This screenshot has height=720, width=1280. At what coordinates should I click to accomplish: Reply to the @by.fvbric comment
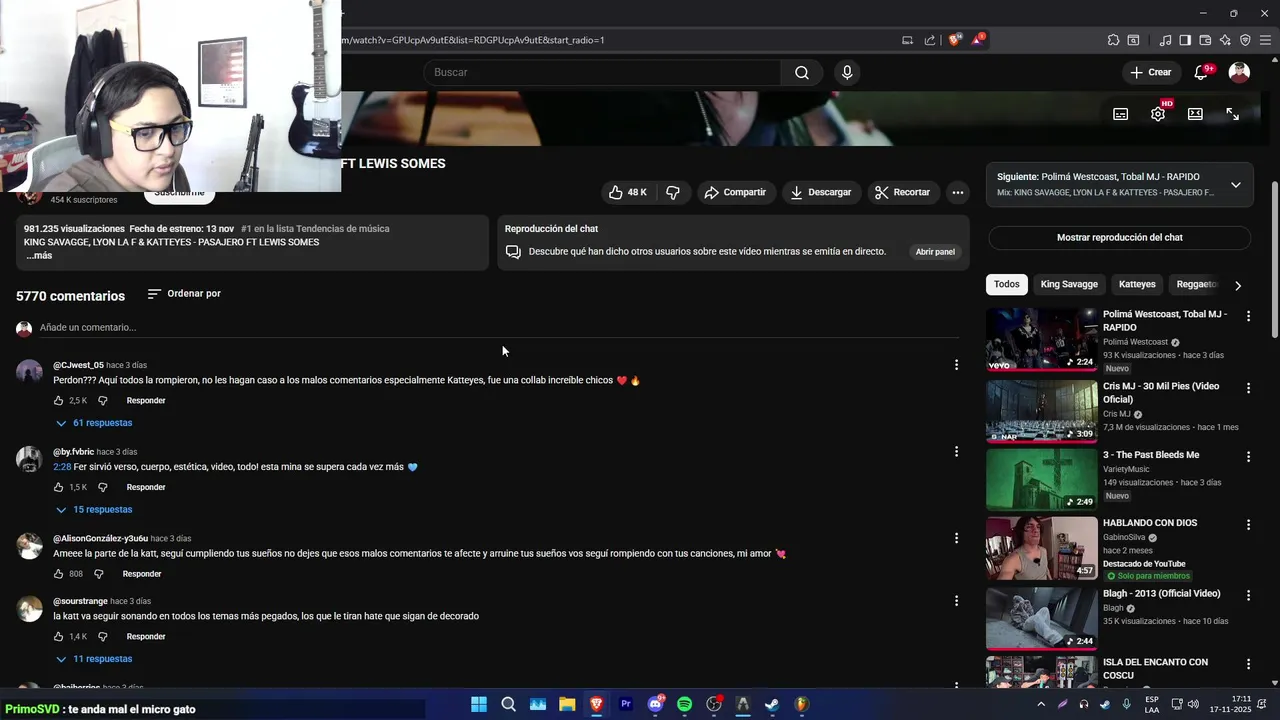coord(146,487)
